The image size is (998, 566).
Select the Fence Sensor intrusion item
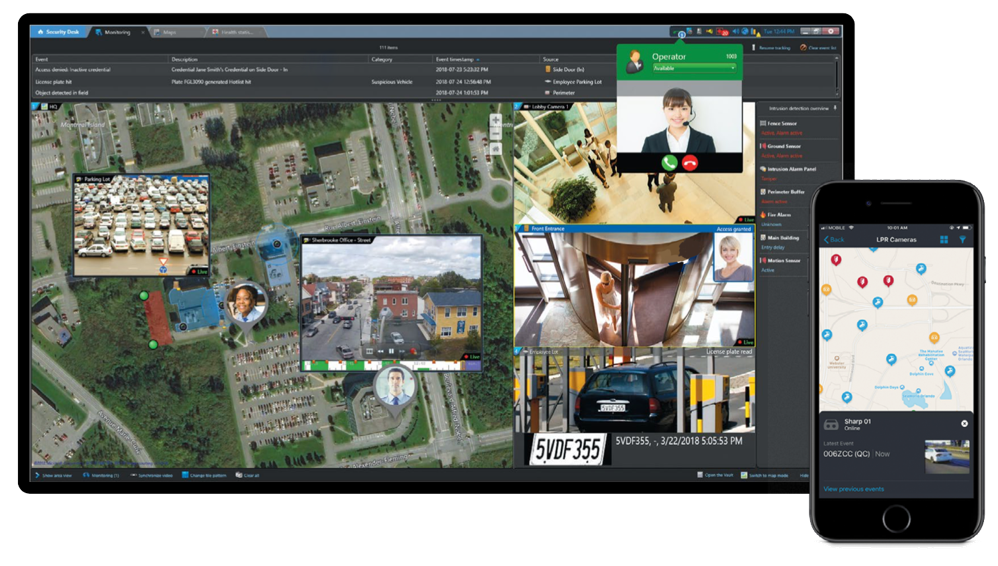point(782,127)
